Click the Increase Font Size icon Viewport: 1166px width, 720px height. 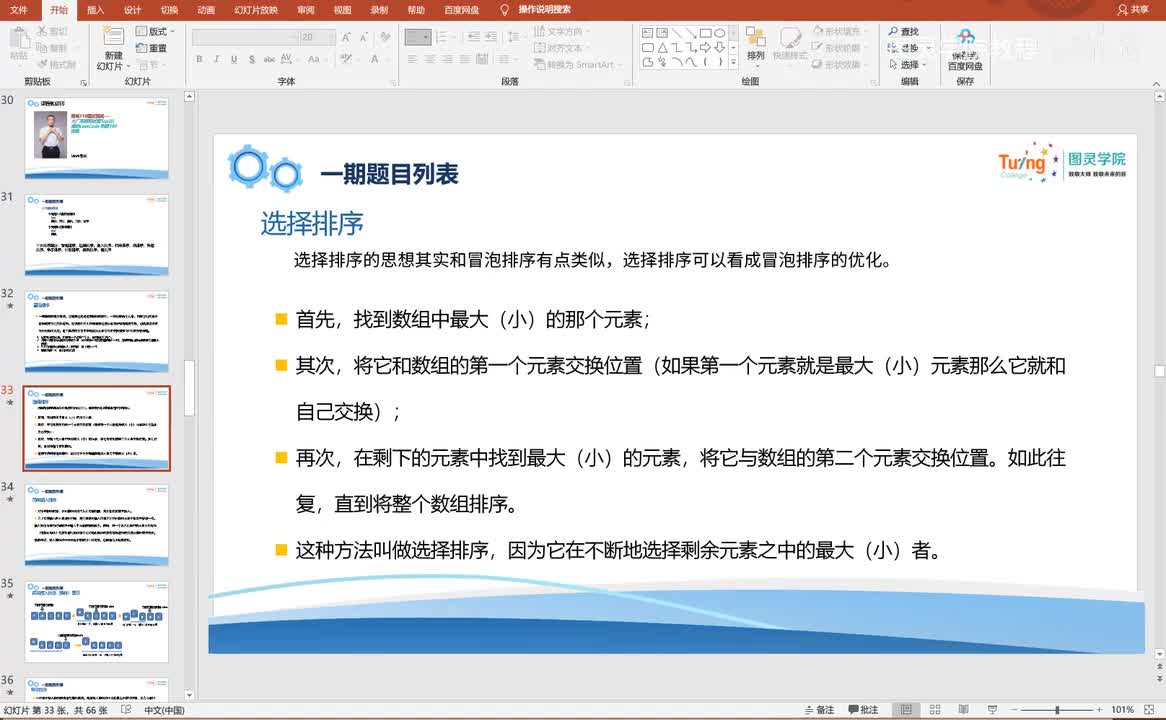pos(346,36)
